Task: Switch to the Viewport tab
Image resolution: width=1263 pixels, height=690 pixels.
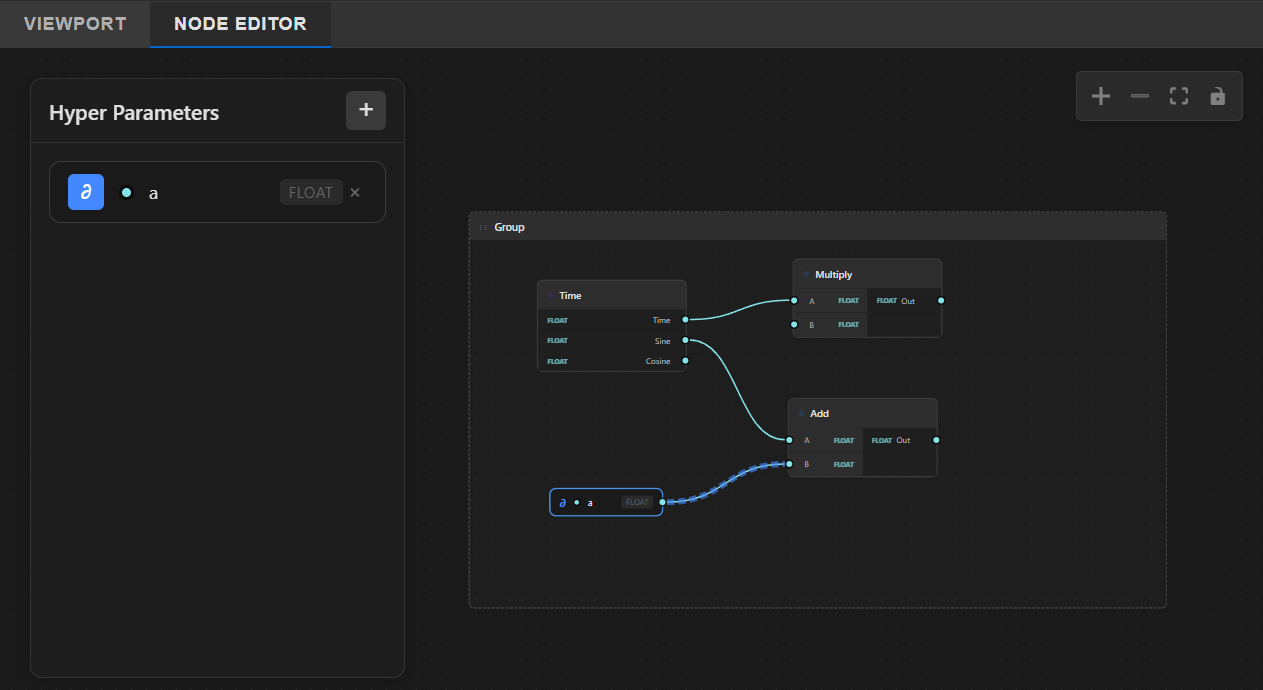Action: click(75, 23)
